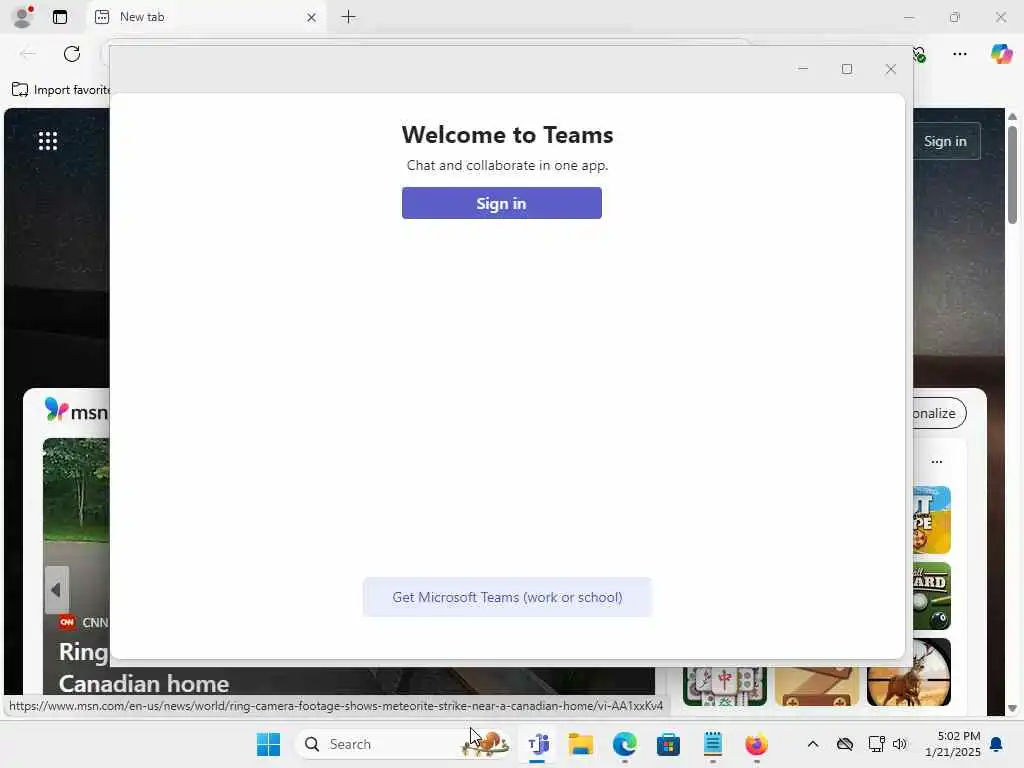
Task: Open the OneDrive cloud tray icon
Action: pyautogui.click(x=845, y=744)
